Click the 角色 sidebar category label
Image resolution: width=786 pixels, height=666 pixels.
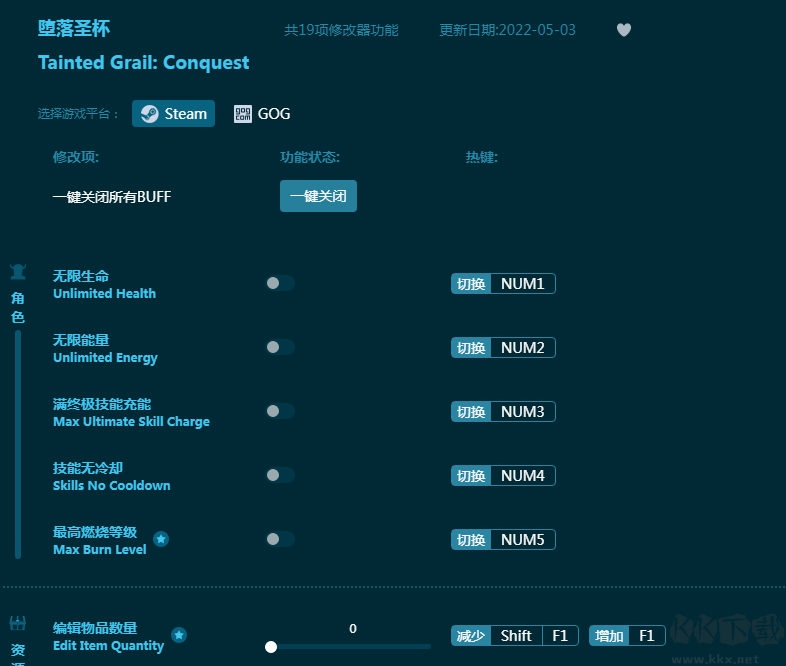click(18, 308)
